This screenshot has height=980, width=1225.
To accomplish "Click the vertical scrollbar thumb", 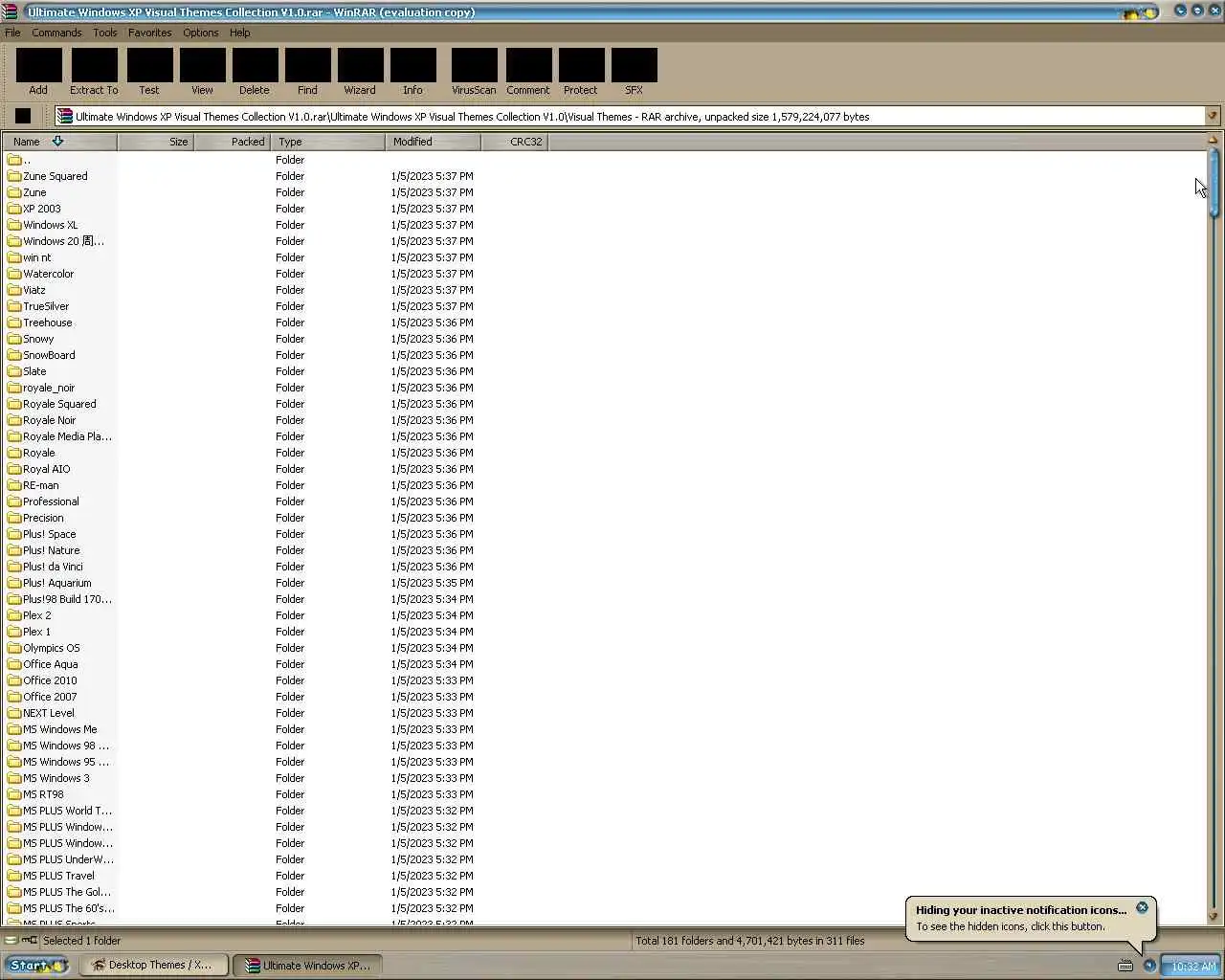I will (x=1214, y=184).
